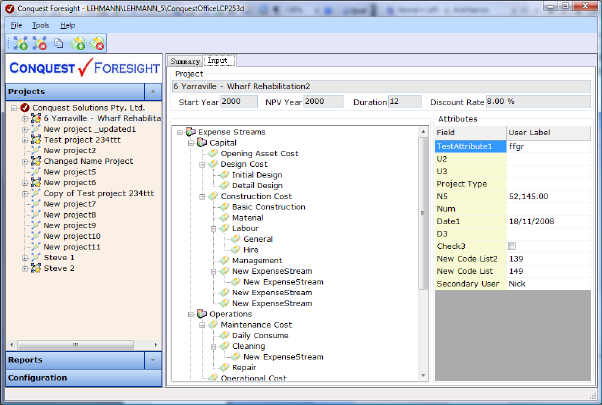This screenshot has width=602, height=405.
Task: Expand the Steve 1 project node
Action: tap(25, 258)
